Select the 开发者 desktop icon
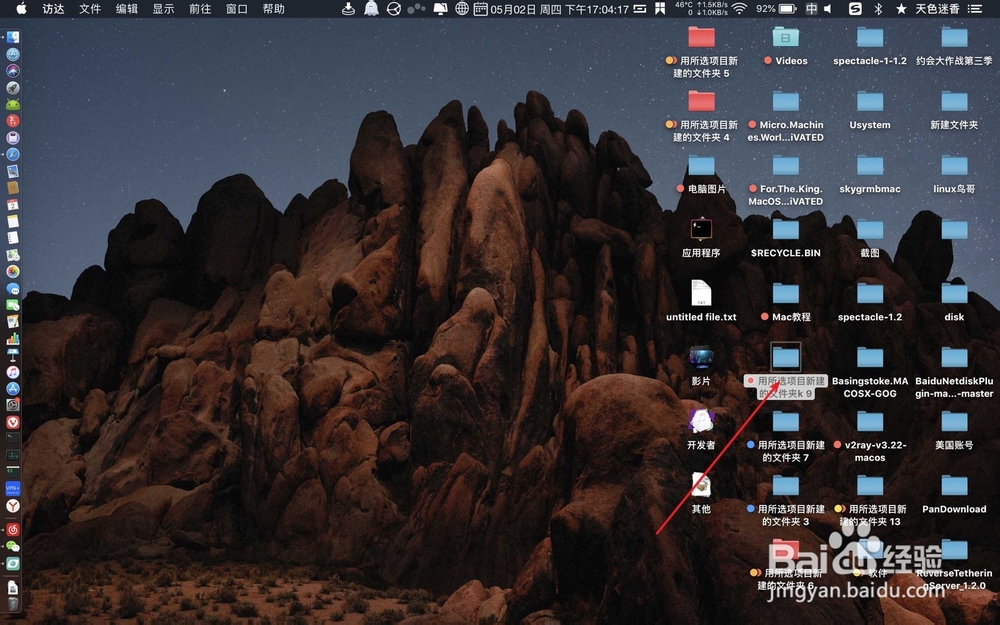Viewport: 1000px width, 625px height. click(x=702, y=429)
